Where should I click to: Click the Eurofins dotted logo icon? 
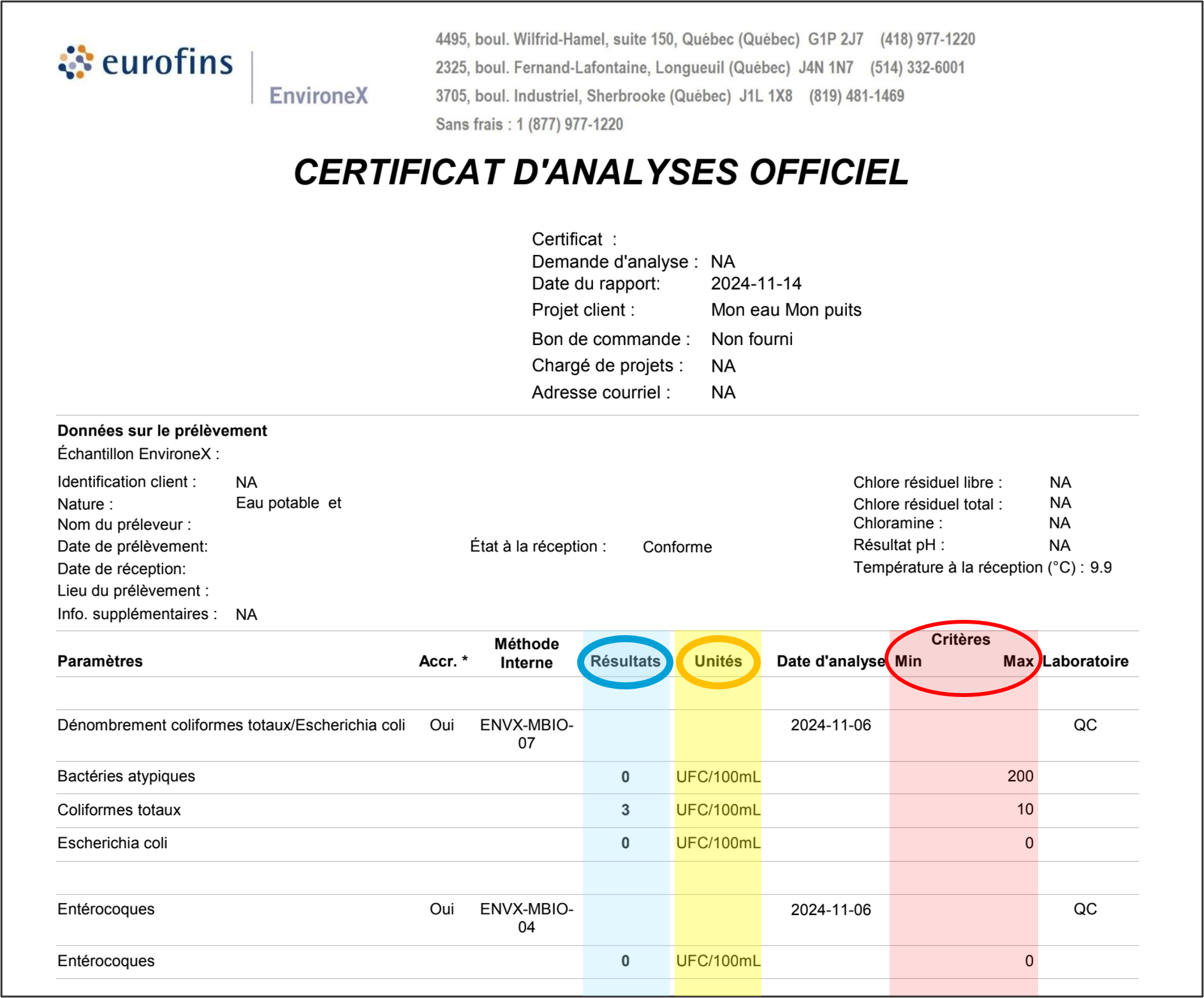76,62
